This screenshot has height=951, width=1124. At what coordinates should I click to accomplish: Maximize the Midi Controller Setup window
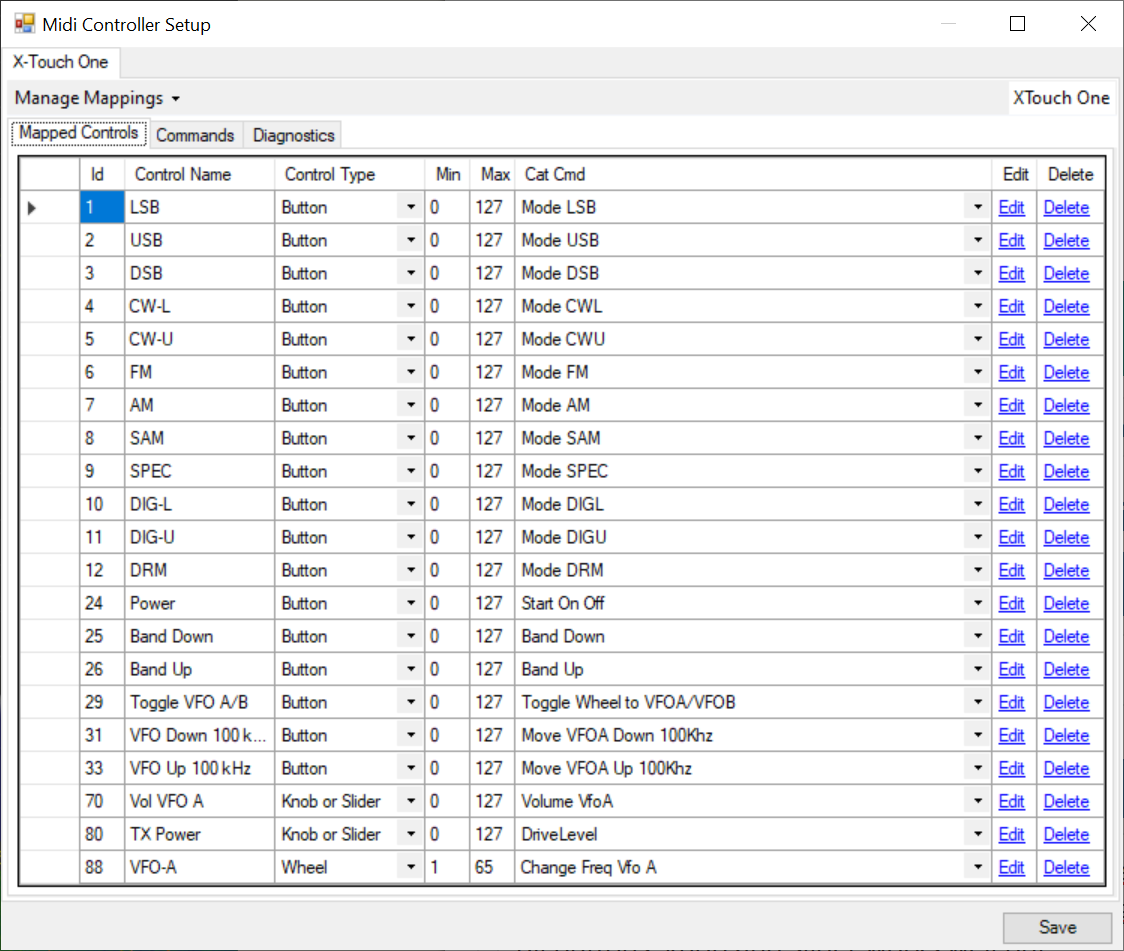click(1017, 24)
